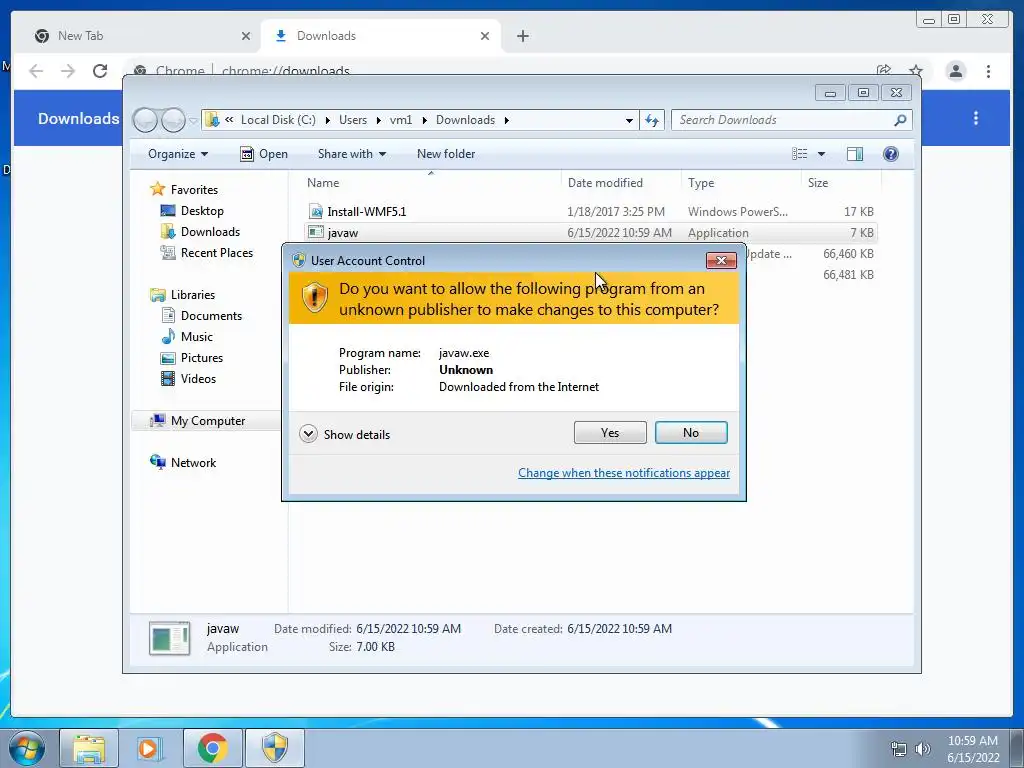
Task: Click the UAC shield taskbar icon
Action: [275, 748]
